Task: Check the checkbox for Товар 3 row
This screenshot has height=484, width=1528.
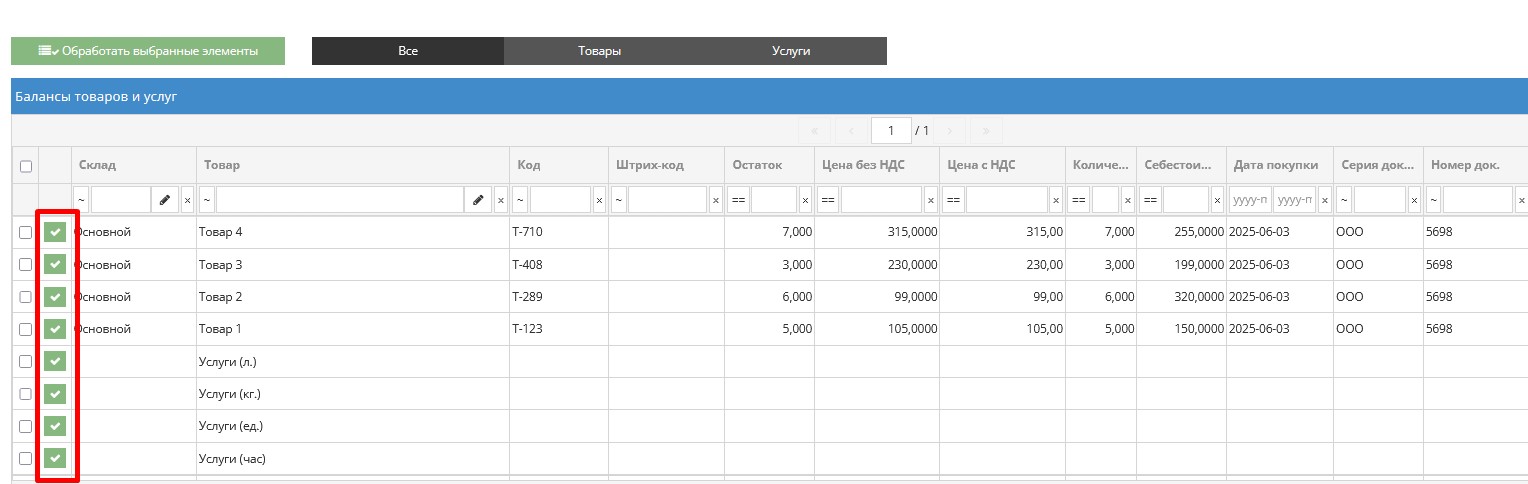Action: coord(26,265)
